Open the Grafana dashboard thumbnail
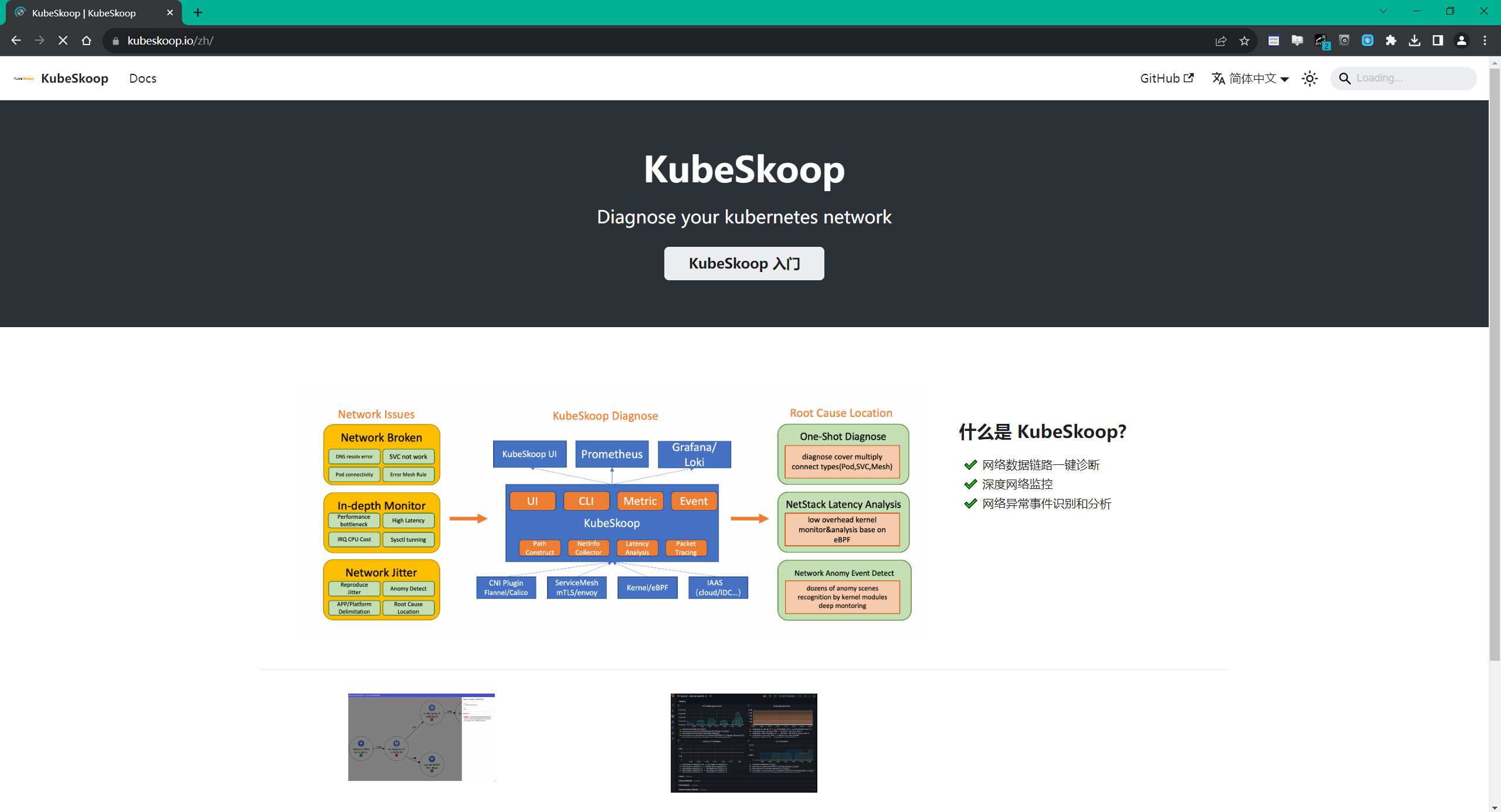Screen dimensions: 1501x812 pyautogui.click(x=744, y=743)
